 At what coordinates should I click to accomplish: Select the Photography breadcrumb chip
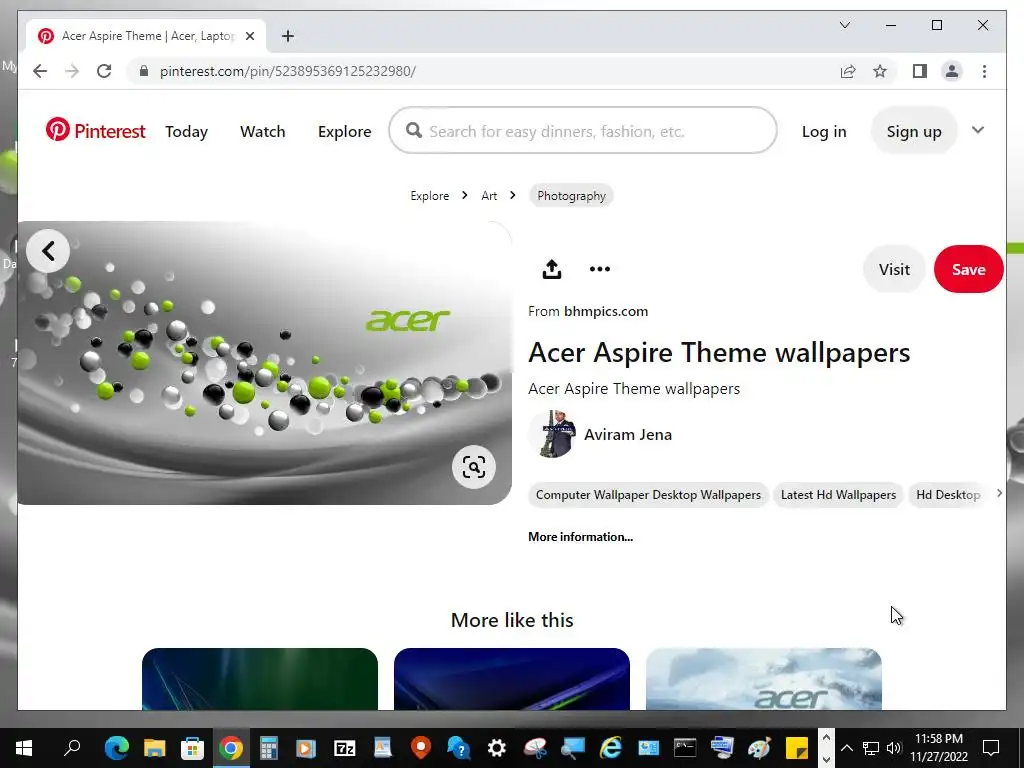click(571, 196)
